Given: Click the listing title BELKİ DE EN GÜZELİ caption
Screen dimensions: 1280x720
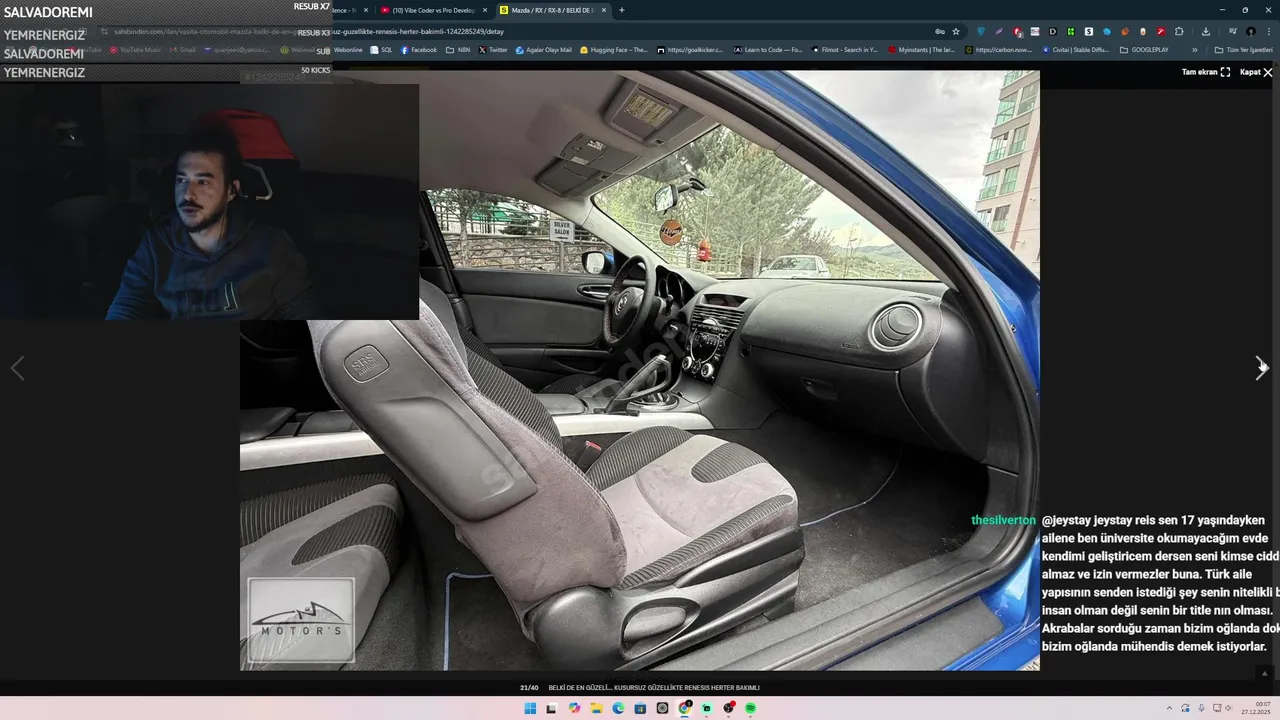Looking at the screenshot, I should click(654, 688).
